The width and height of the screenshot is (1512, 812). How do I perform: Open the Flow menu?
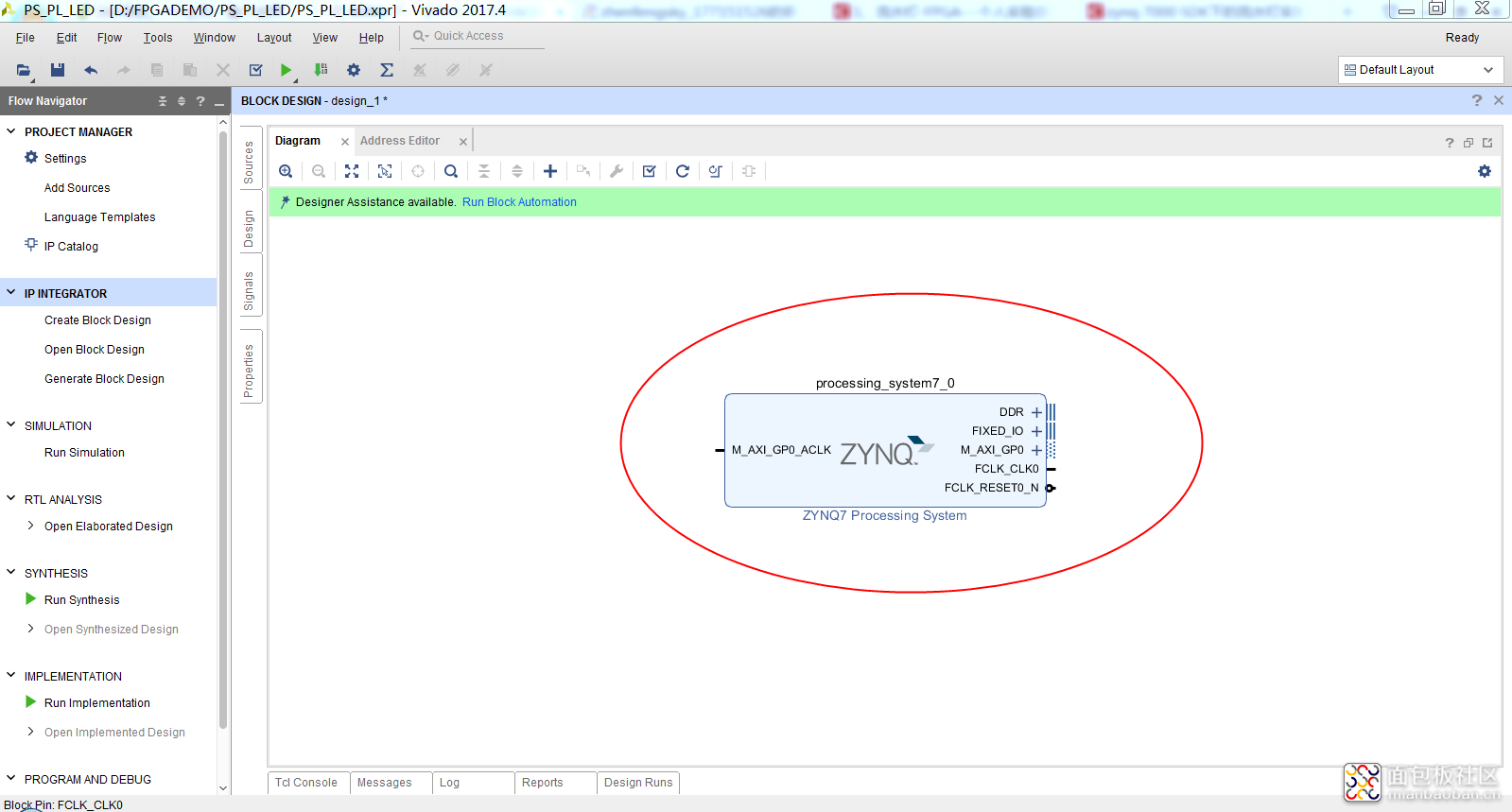click(110, 38)
